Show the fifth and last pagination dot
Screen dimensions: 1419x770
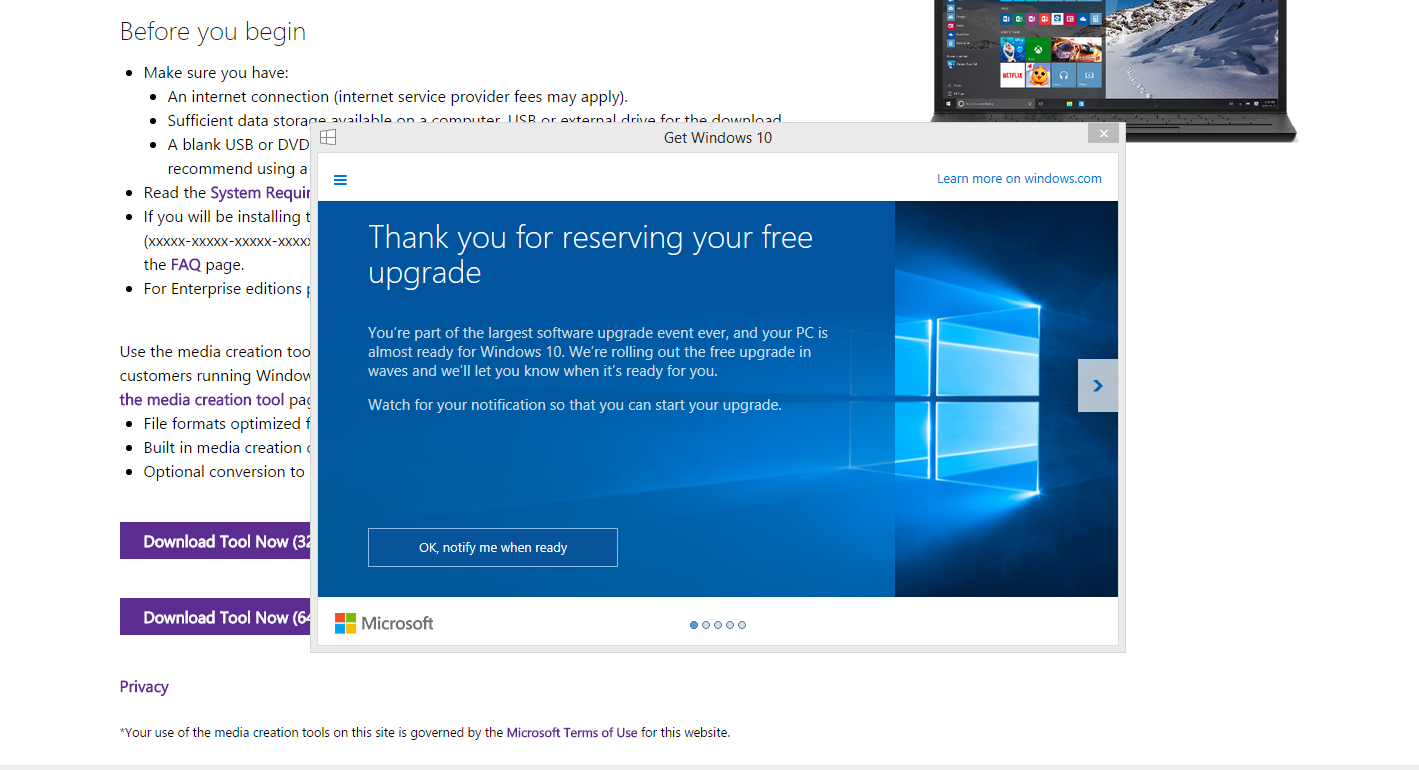pyautogui.click(x=742, y=625)
